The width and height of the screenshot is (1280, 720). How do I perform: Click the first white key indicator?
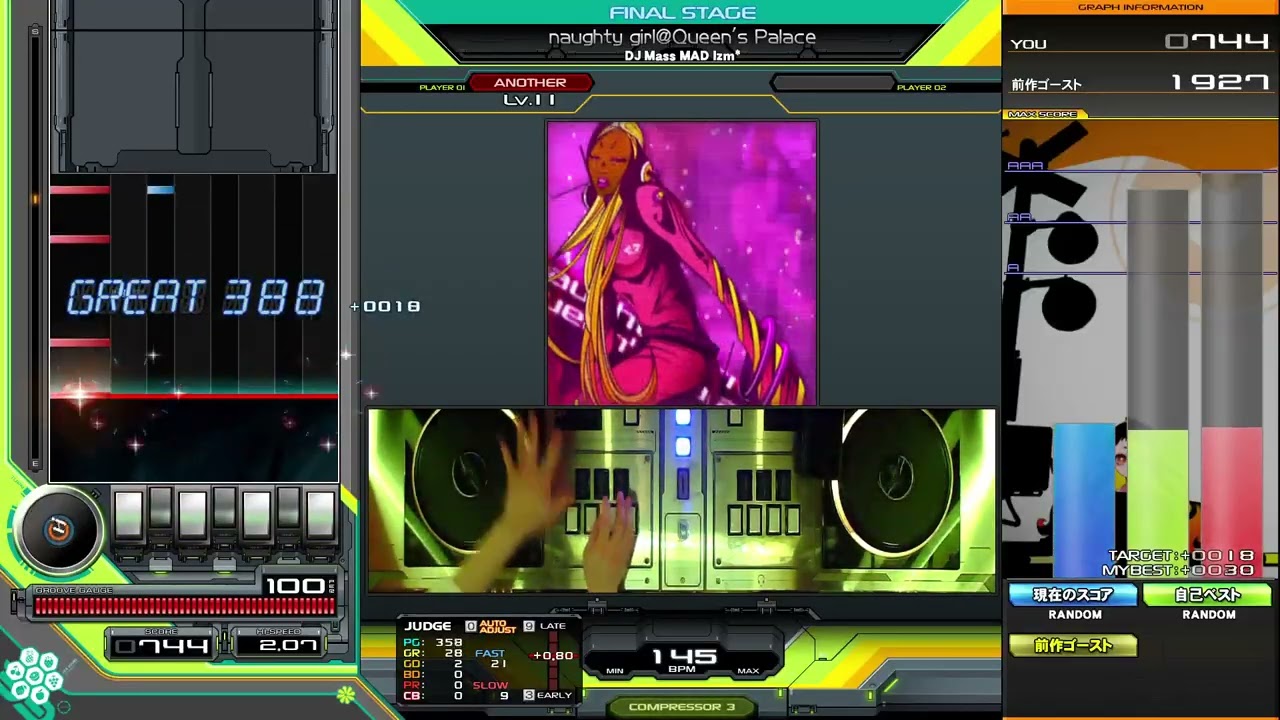(x=128, y=516)
